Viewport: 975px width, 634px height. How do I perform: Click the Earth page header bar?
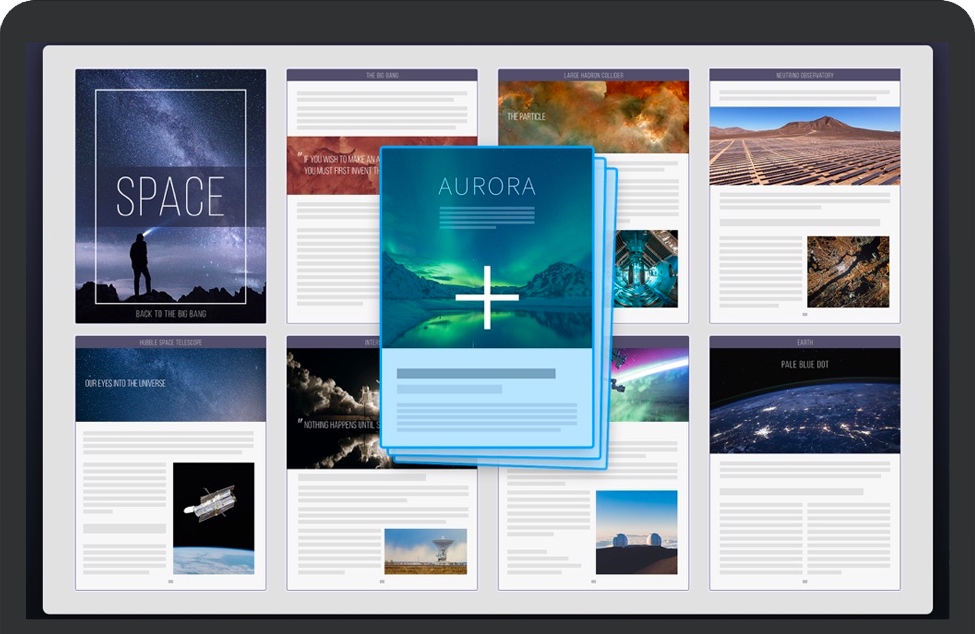pyautogui.click(x=804, y=342)
